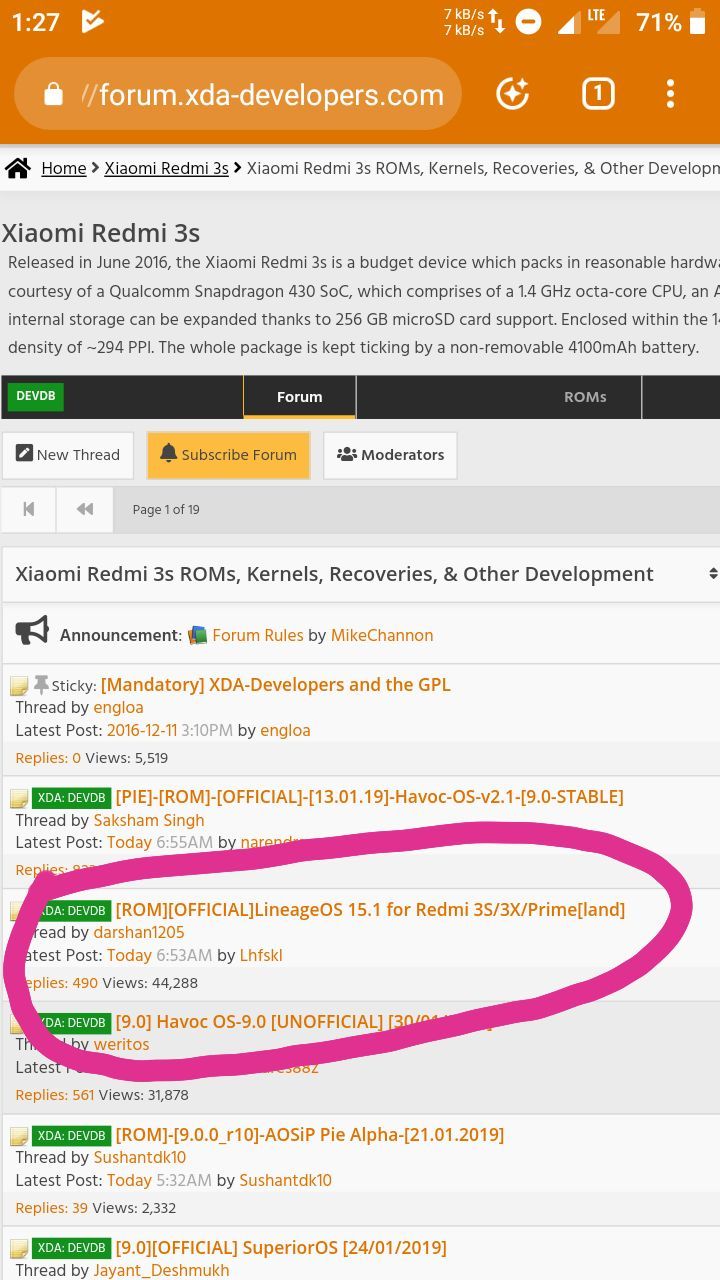Image resolution: width=720 pixels, height=1280 pixels.
Task: Open darshan1205's profile
Action: [x=139, y=932]
